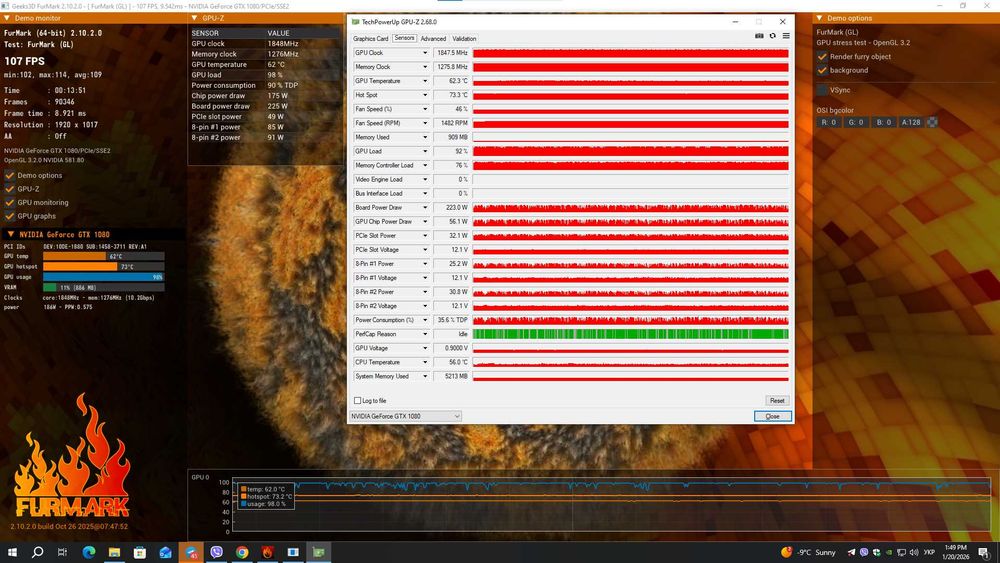Enable Log to file in GPU-Z
The image size is (1000, 563).
[357, 400]
